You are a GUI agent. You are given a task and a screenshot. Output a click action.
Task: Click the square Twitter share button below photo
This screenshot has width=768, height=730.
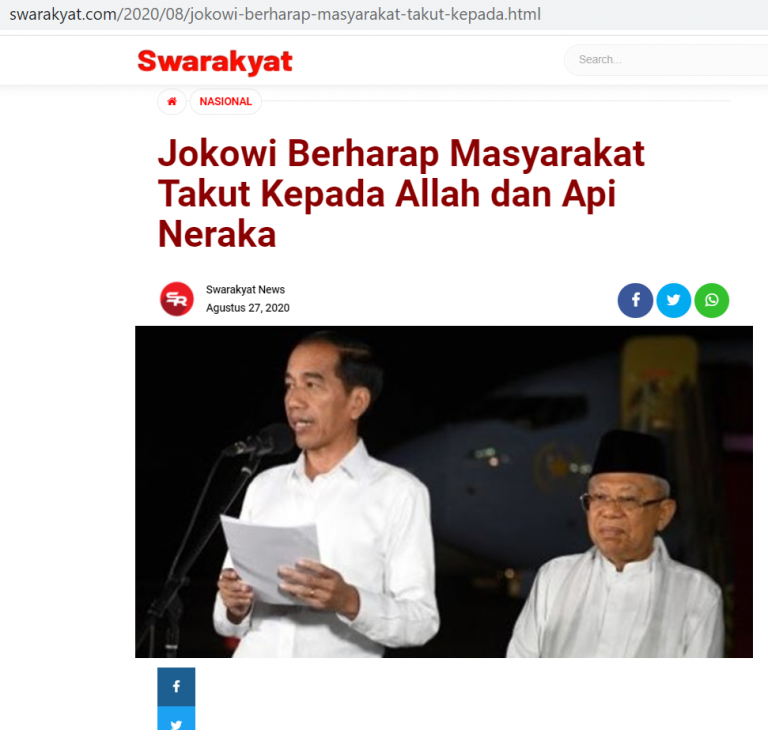coord(176,719)
